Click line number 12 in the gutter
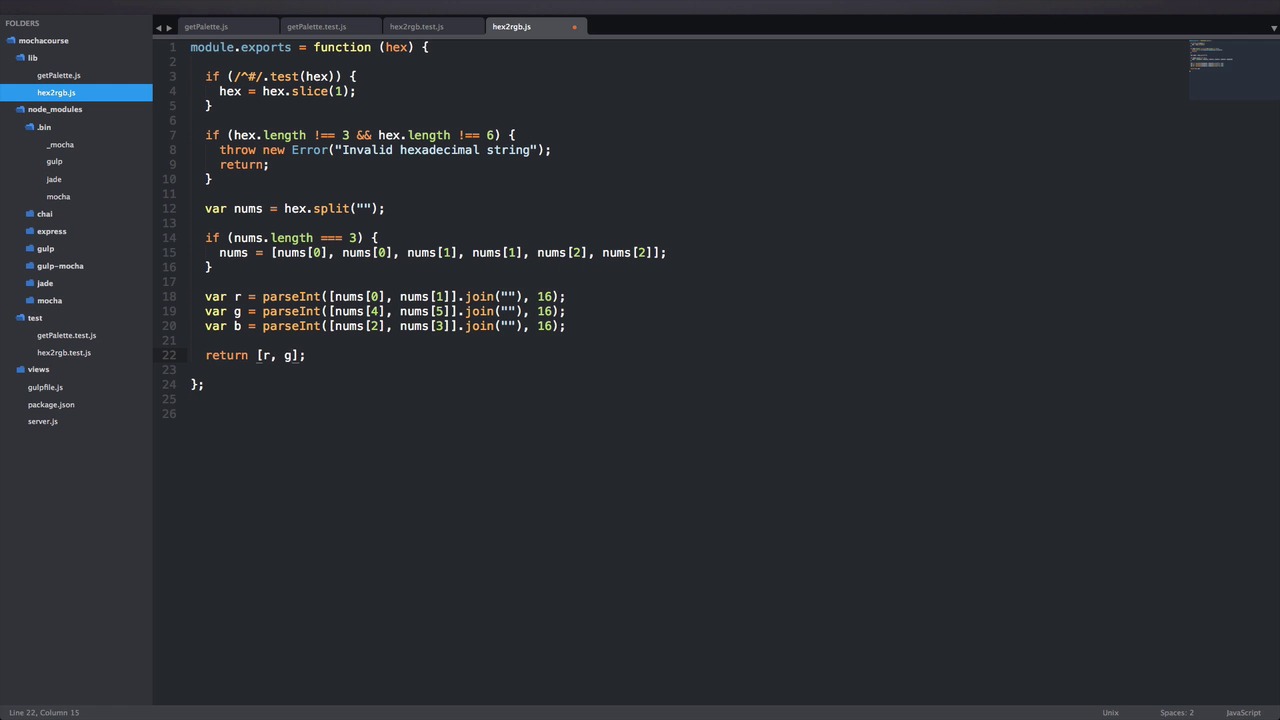The height and width of the screenshot is (720, 1280). point(170,208)
